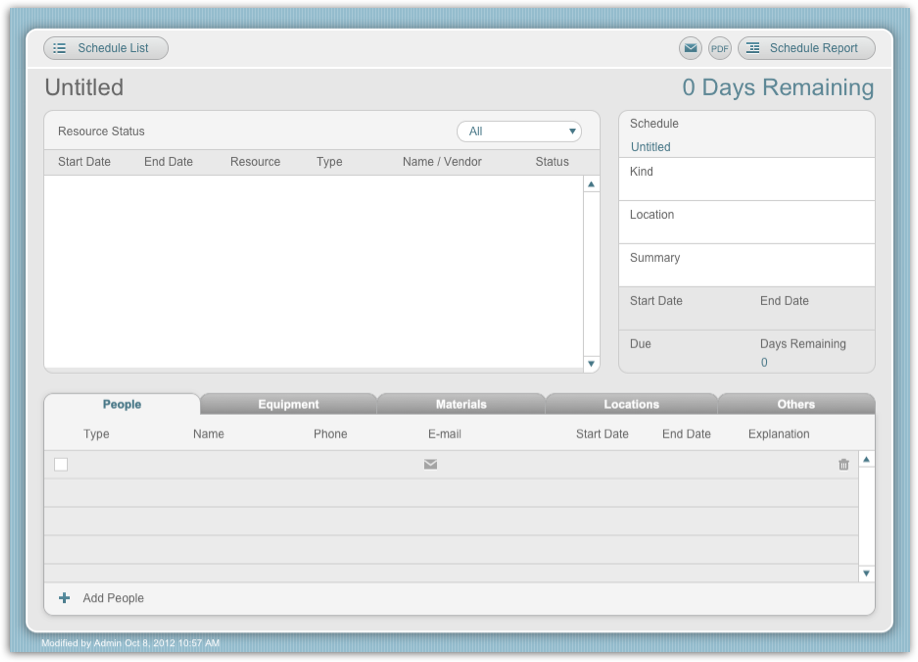918x662 pixels.
Task: Click the trash icon in the people row
Action: coord(842,462)
